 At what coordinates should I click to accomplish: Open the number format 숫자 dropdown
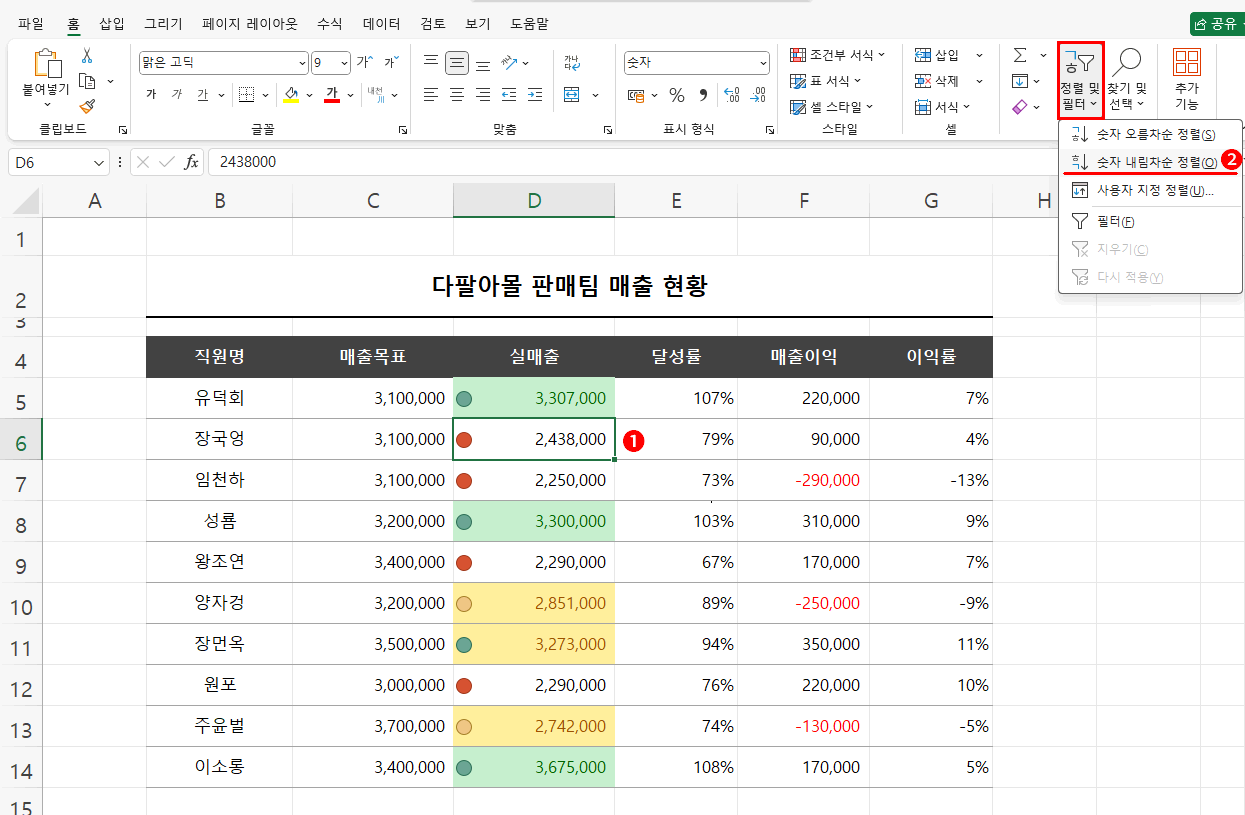pyautogui.click(x=763, y=63)
